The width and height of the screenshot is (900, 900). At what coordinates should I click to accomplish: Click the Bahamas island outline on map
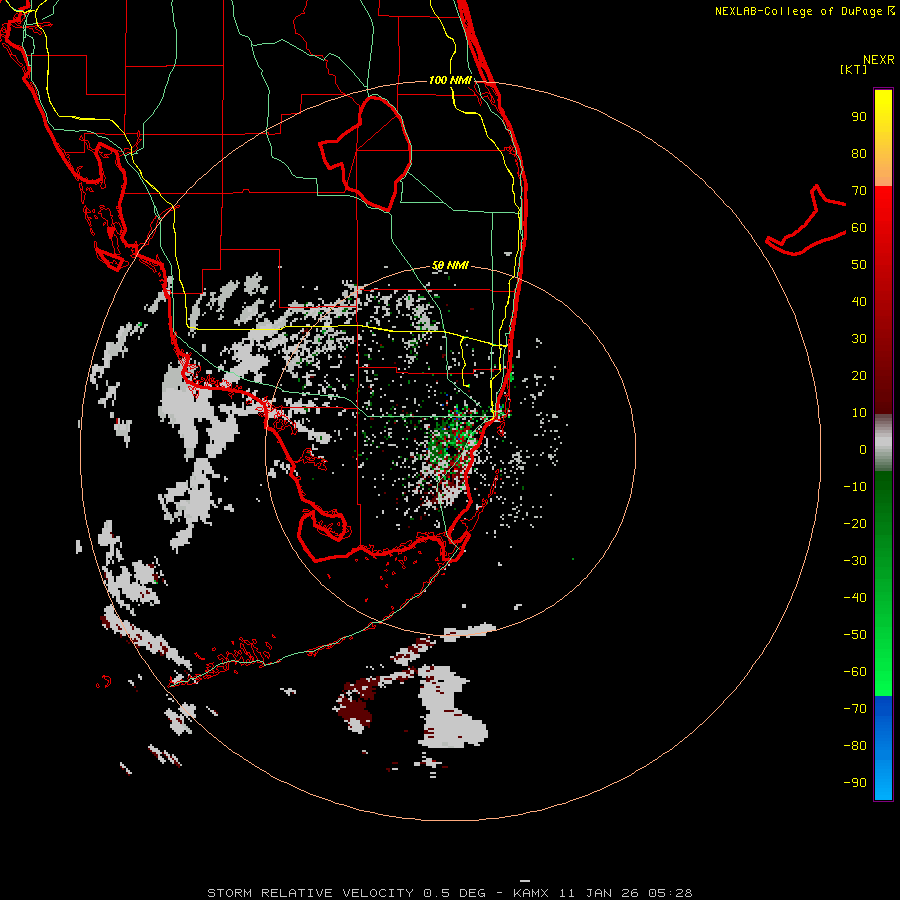[806, 220]
